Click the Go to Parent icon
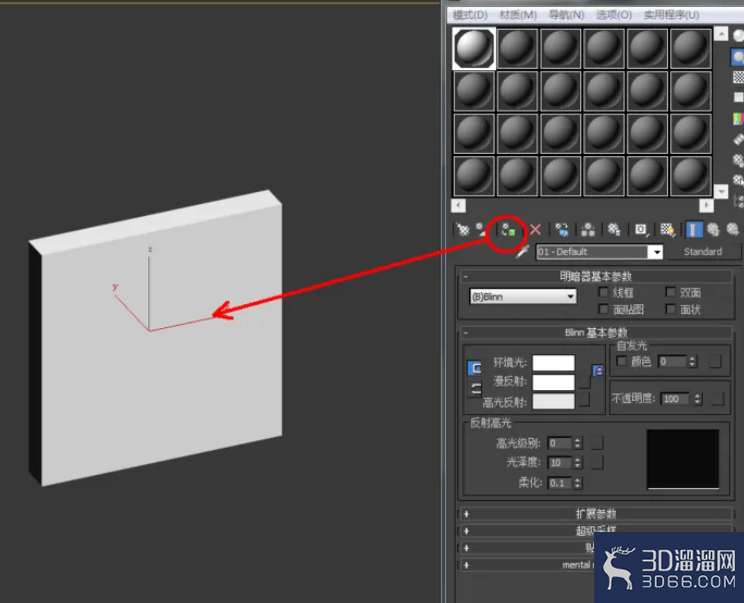The width and height of the screenshot is (744, 603). 713,230
